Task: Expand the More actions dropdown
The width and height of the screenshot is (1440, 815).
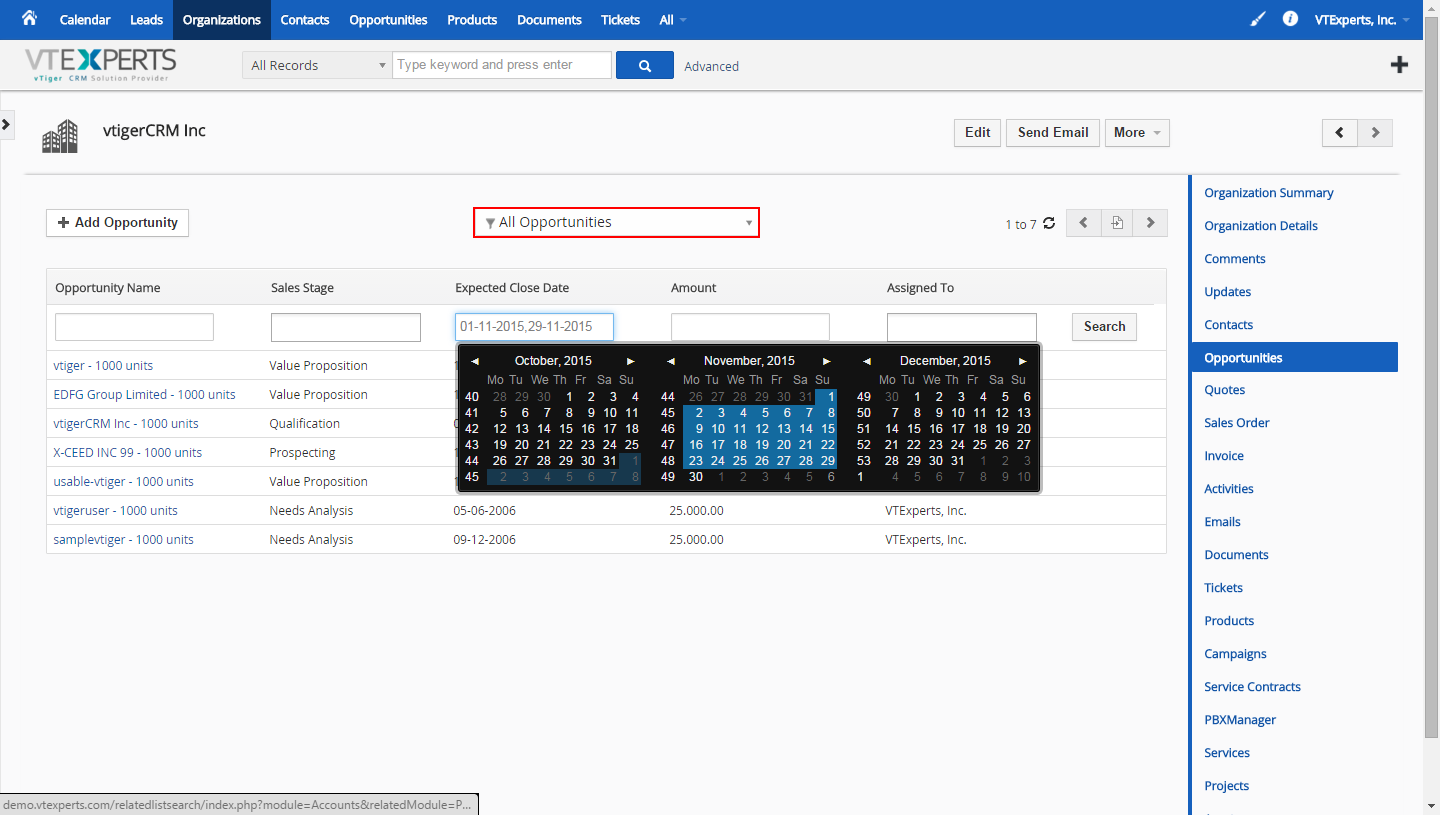Action: (x=1137, y=132)
